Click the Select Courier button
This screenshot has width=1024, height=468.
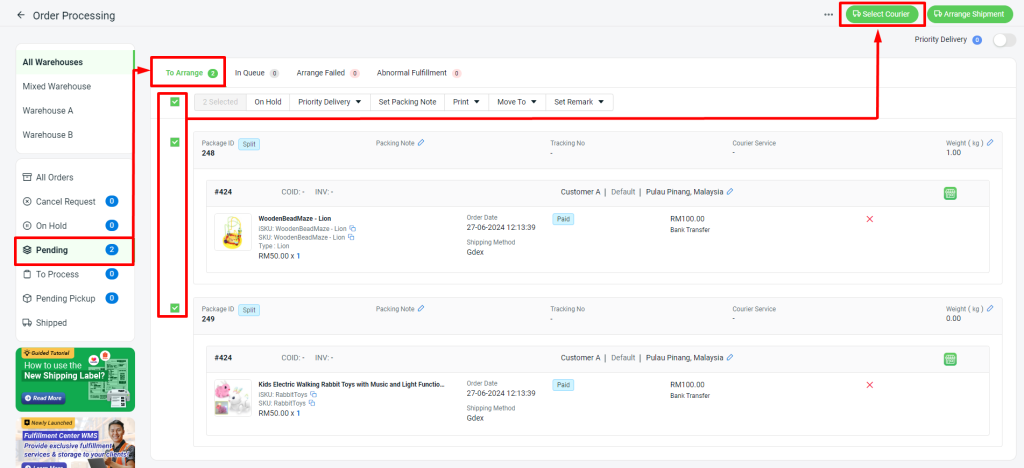[880, 14]
